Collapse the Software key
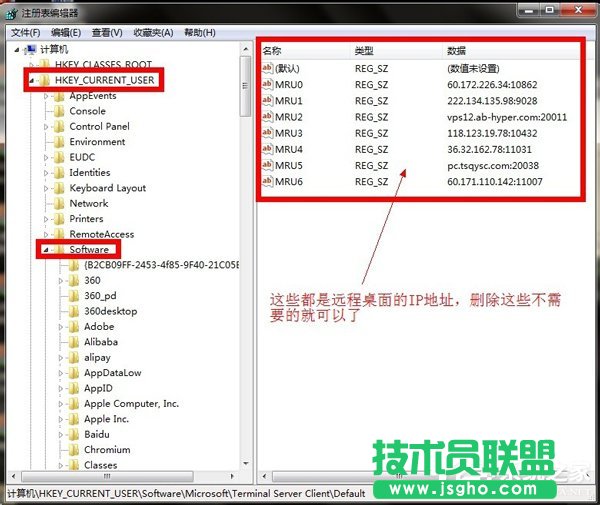 coord(46,250)
